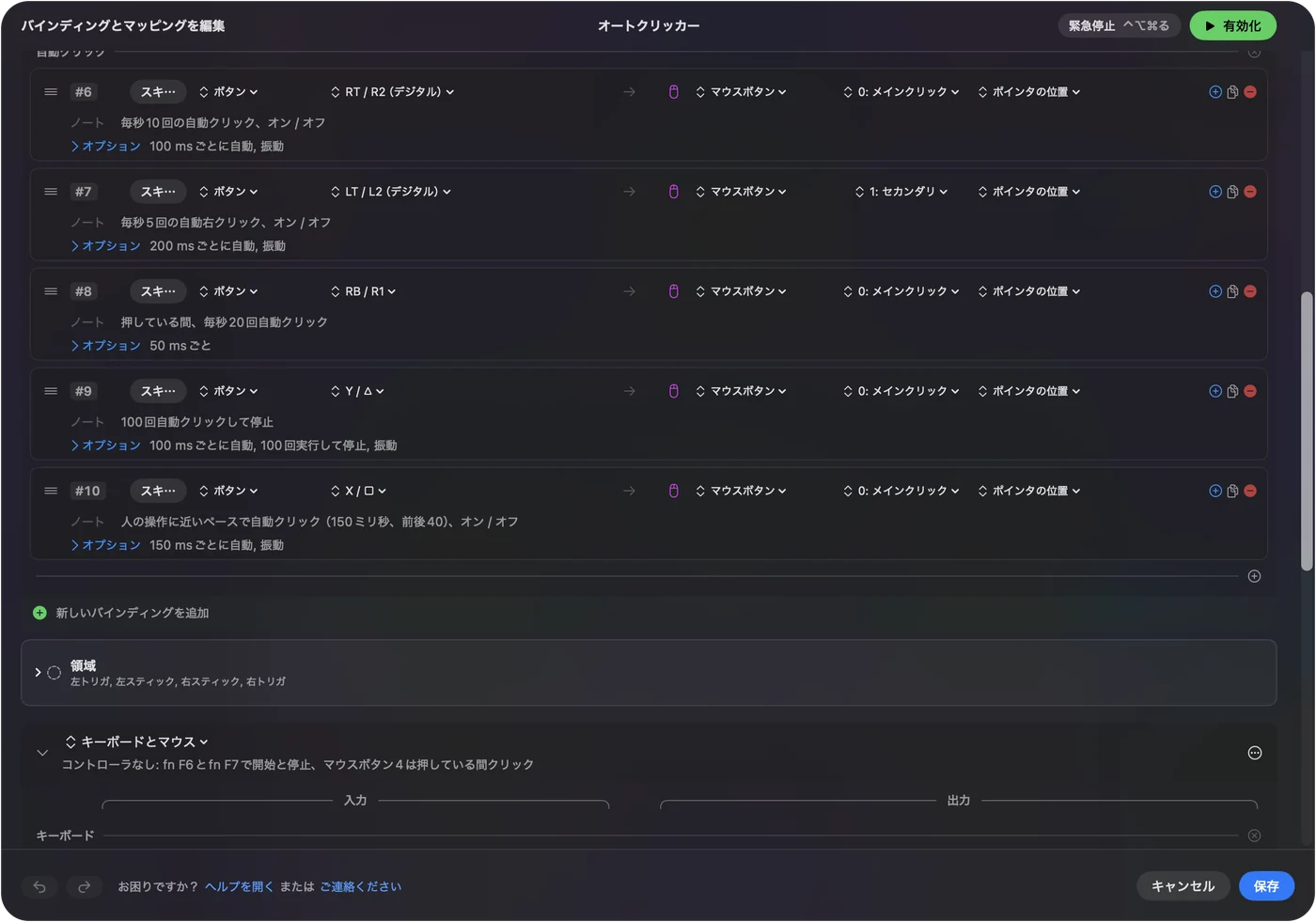Click the mouse icon in binding #8 row
1316x922 pixels.
pos(674,291)
